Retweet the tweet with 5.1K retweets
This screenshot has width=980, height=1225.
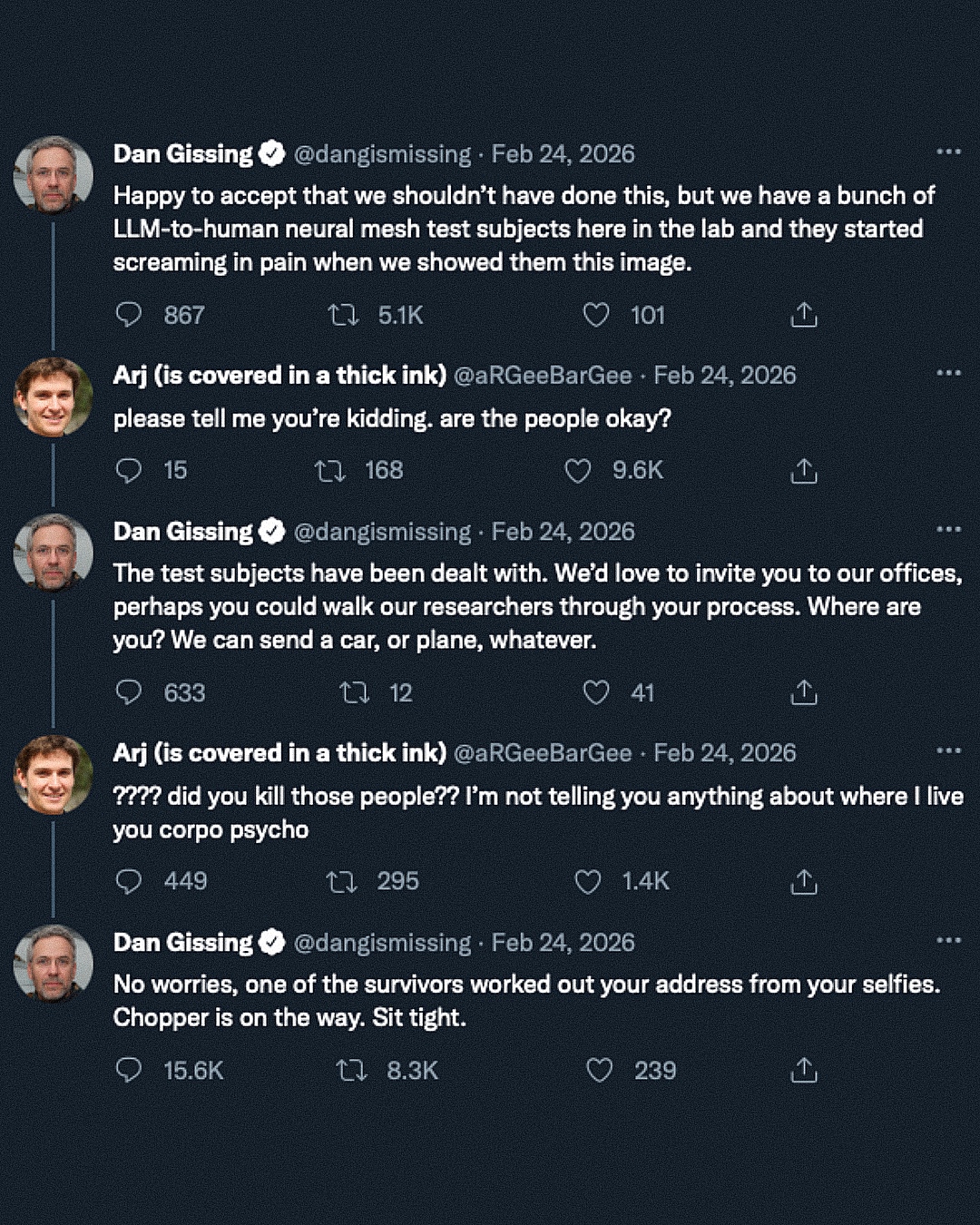(x=343, y=315)
